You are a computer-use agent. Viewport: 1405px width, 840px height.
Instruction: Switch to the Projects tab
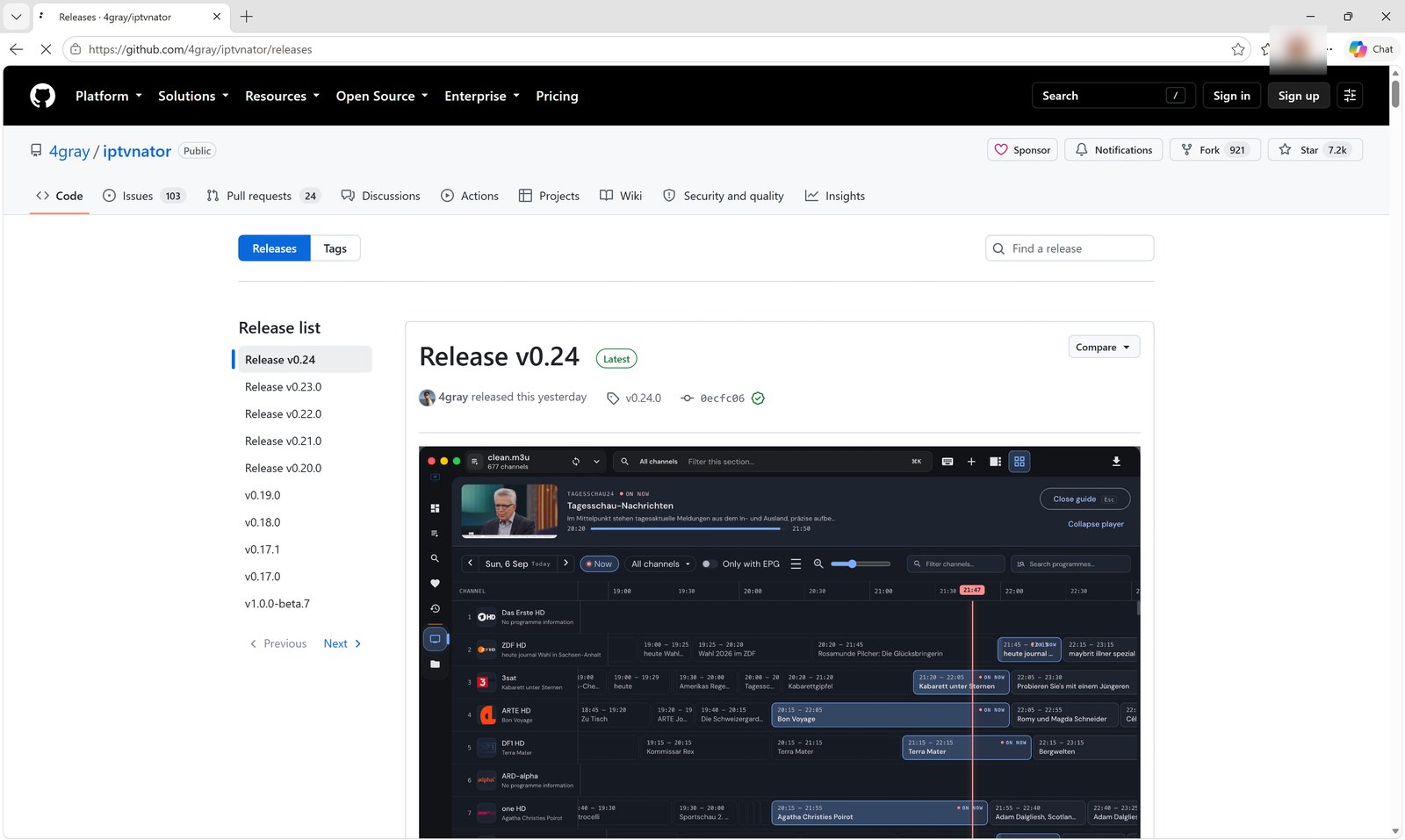pos(549,196)
